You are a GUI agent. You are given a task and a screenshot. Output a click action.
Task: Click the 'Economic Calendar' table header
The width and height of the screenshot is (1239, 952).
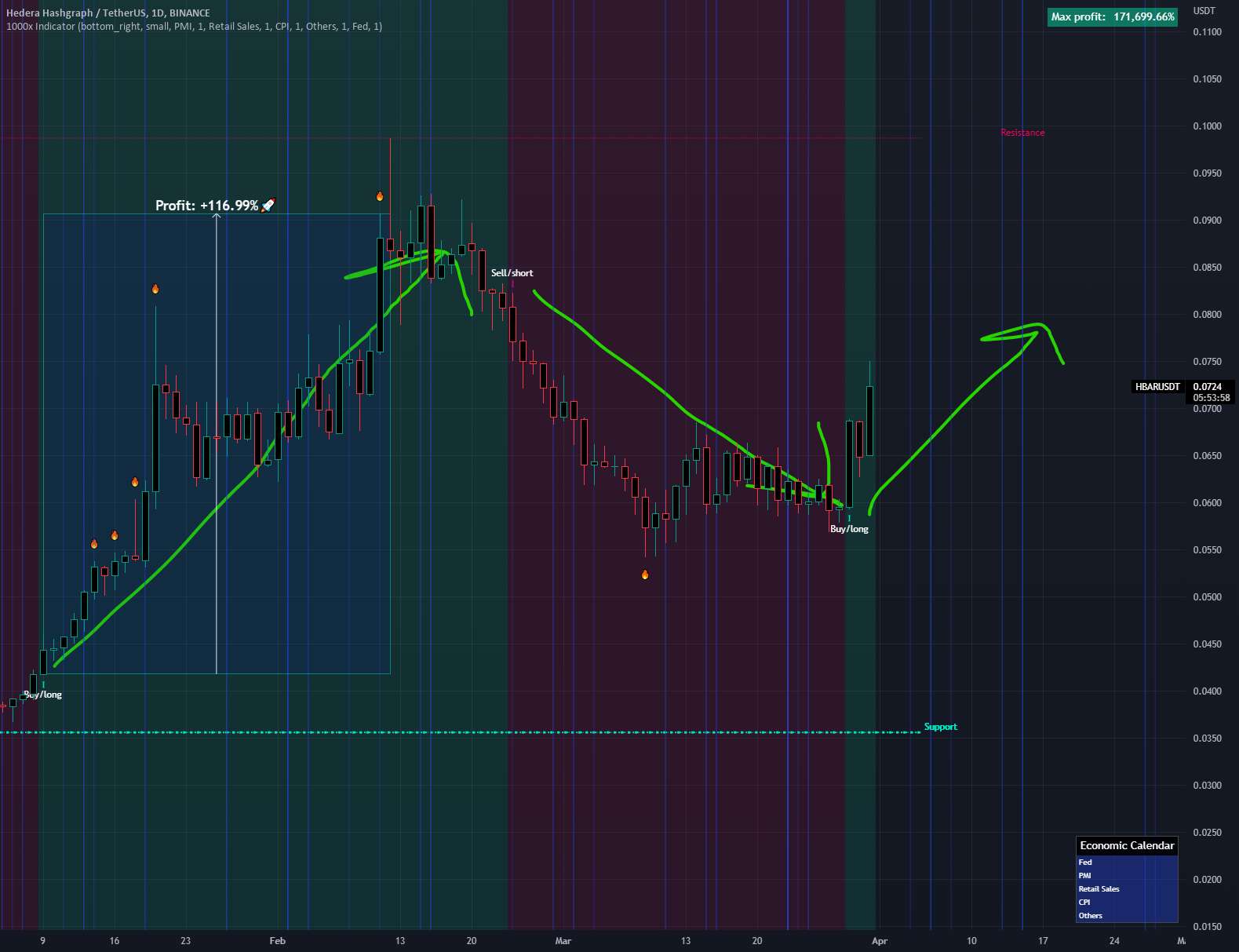[1127, 845]
